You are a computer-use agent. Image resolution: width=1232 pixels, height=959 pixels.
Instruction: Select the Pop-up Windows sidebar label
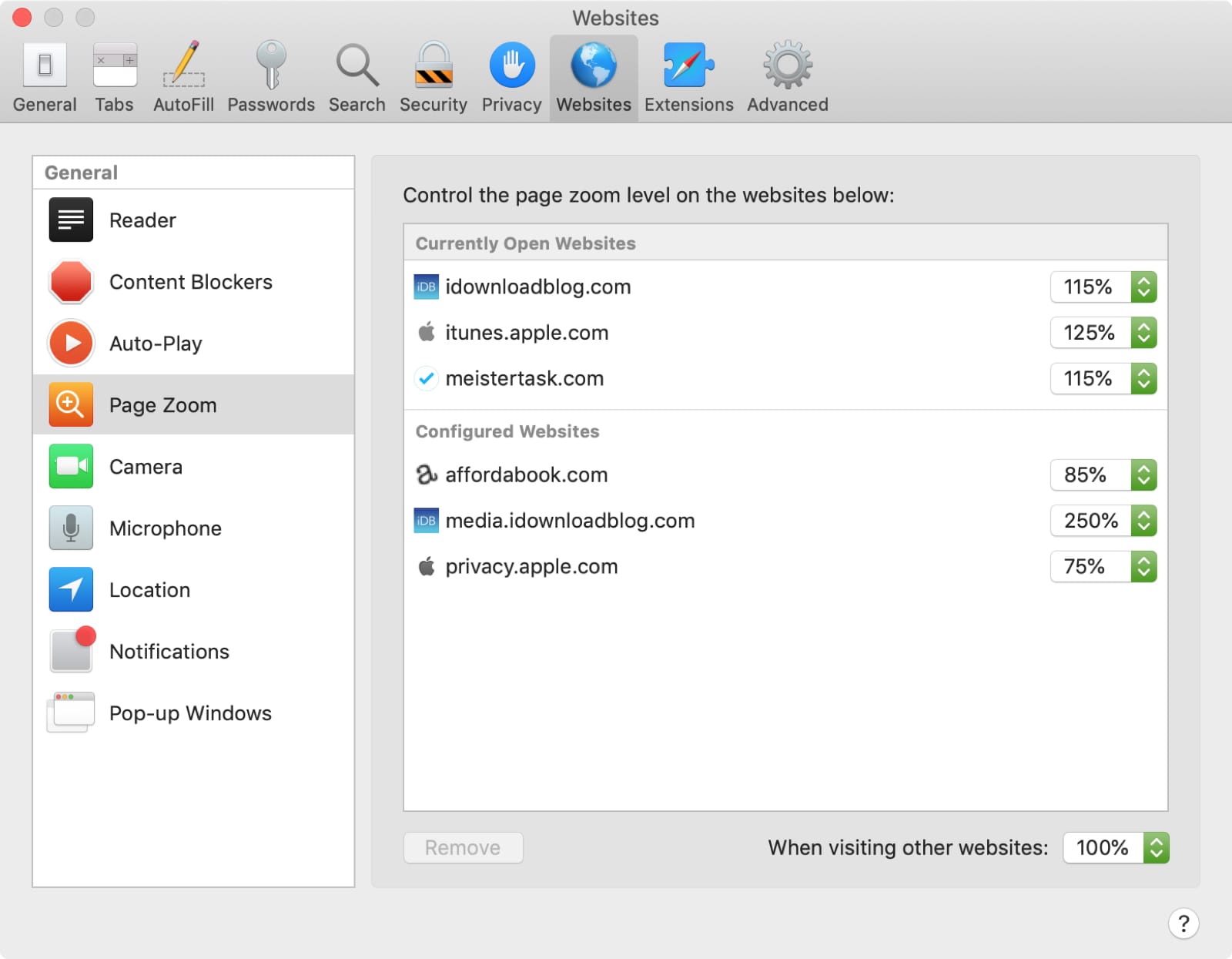click(190, 713)
